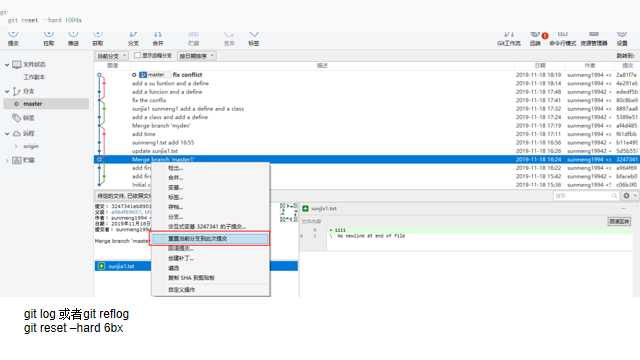Select the 'update sunjia1.txt' commit row
Screen dimensions: 640x360
tap(366, 151)
